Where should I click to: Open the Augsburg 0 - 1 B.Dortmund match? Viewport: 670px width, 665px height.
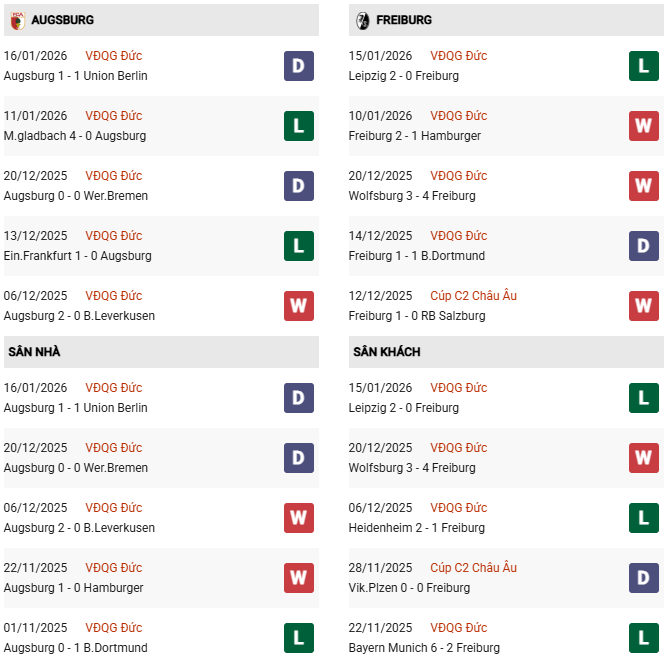click(75, 648)
